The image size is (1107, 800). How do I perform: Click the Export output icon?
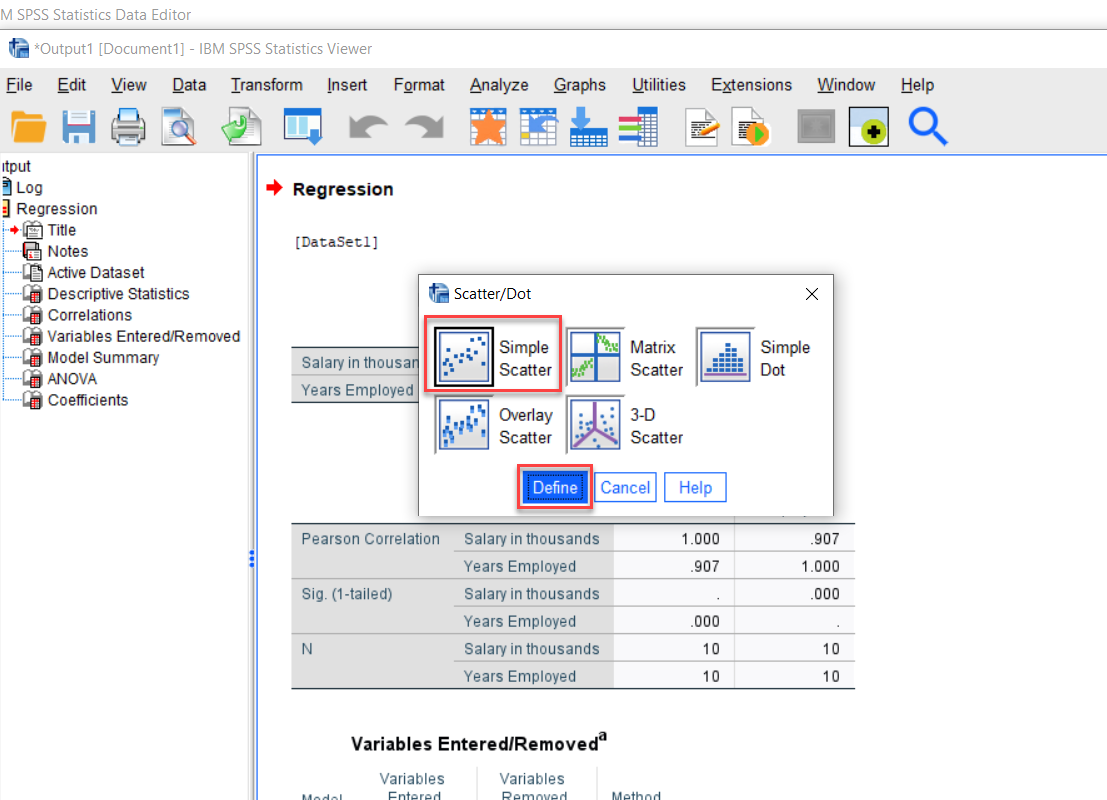click(242, 128)
